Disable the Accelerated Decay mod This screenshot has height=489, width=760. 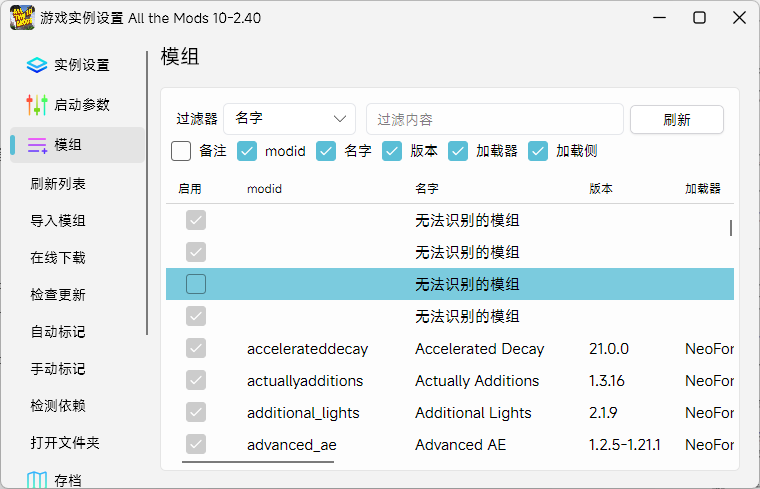coord(196,349)
